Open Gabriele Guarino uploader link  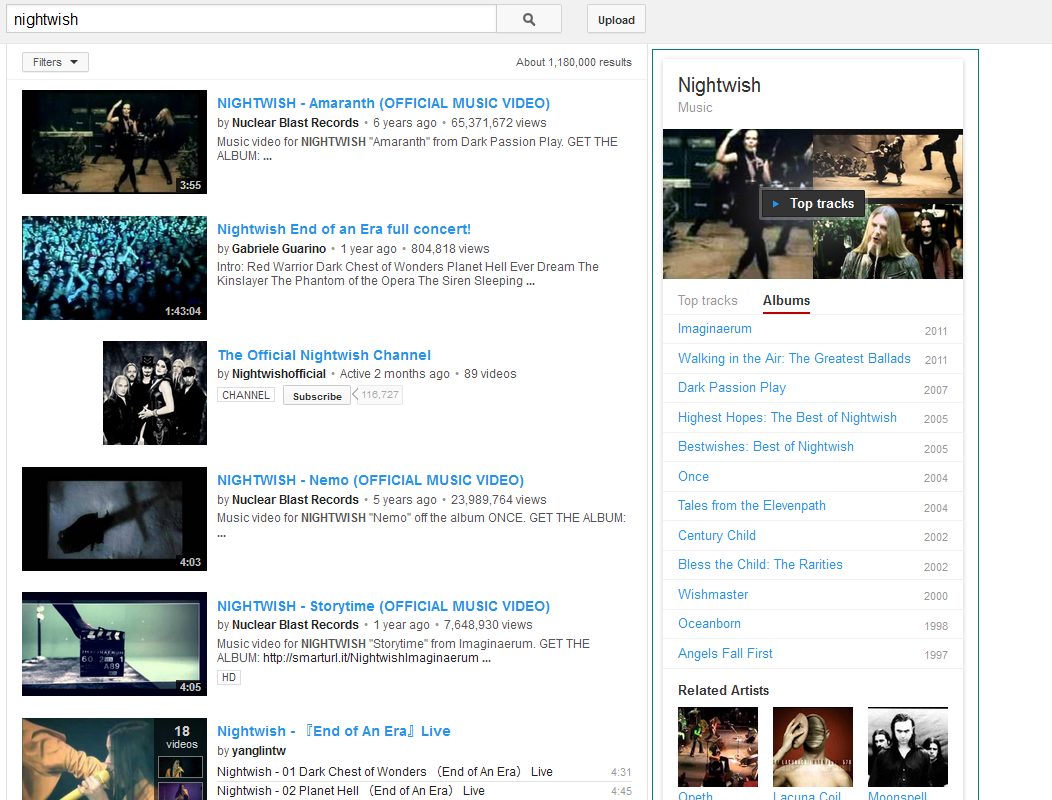coord(278,249)
